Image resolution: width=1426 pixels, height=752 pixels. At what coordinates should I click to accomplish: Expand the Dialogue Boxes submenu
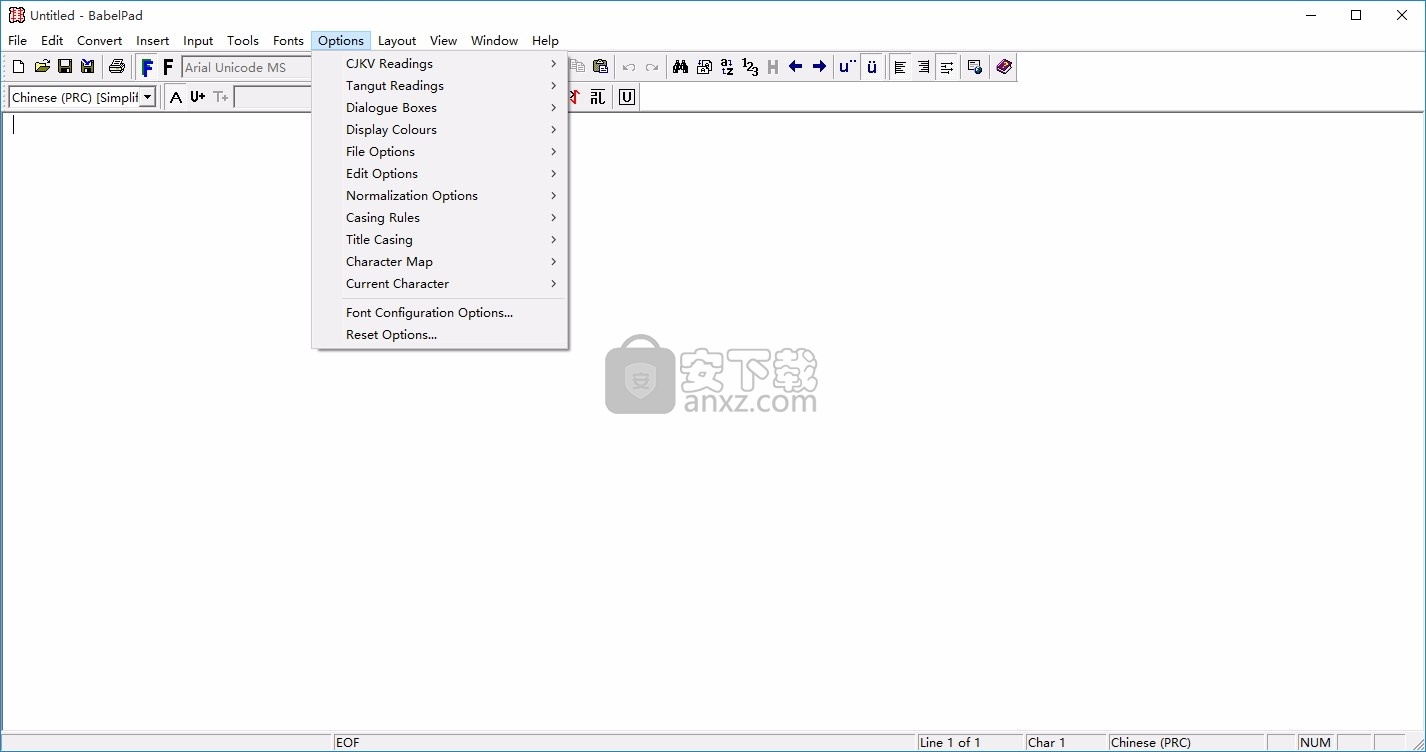[x=440, y=108]
